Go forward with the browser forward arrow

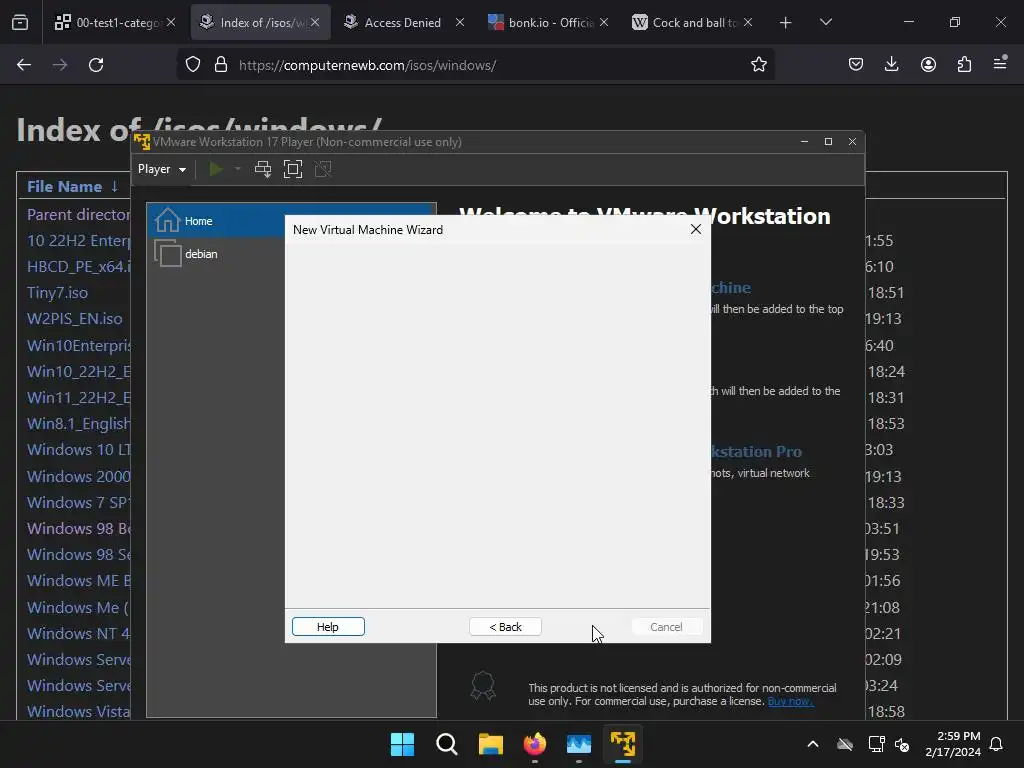click(60, 65)
